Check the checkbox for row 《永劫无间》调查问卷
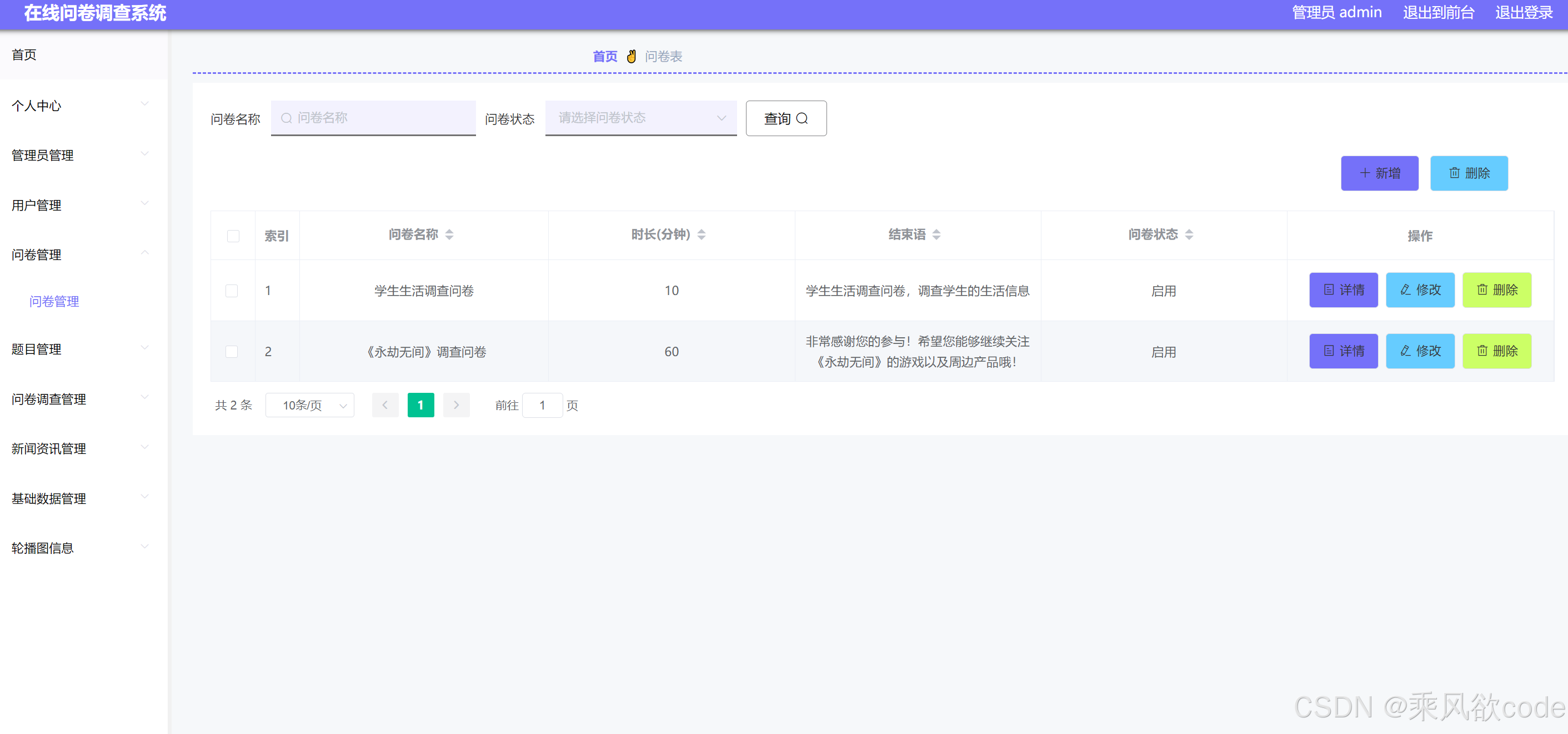The image size is (1568, 734). tap(231, 352)
